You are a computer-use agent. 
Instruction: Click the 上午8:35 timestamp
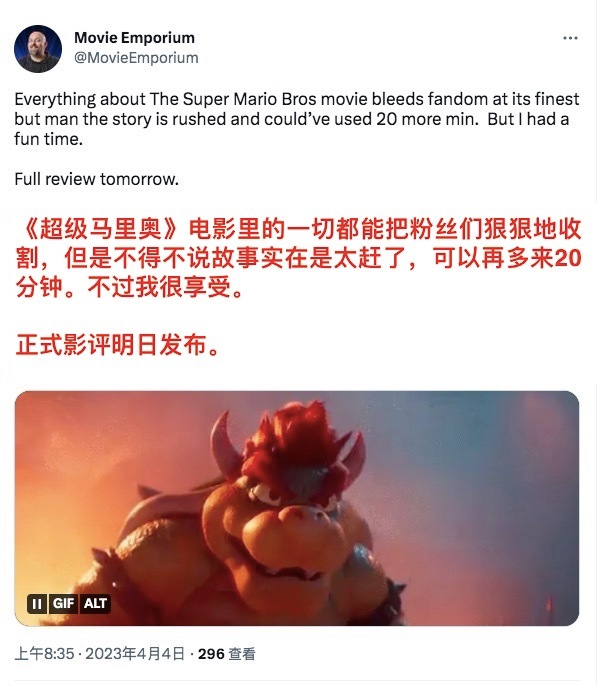[x=44, y=654]
